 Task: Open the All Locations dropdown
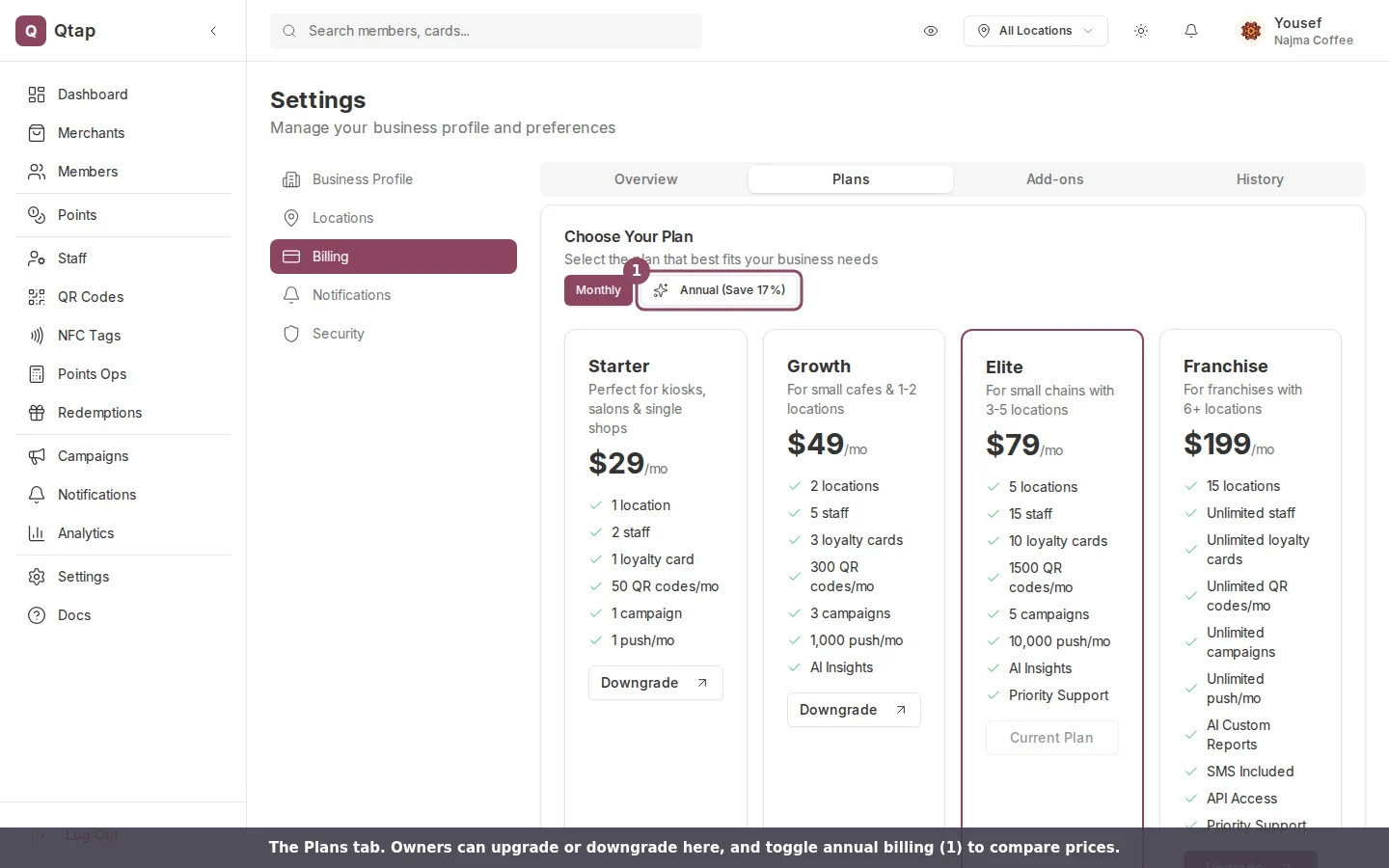tap(1035, 31)
